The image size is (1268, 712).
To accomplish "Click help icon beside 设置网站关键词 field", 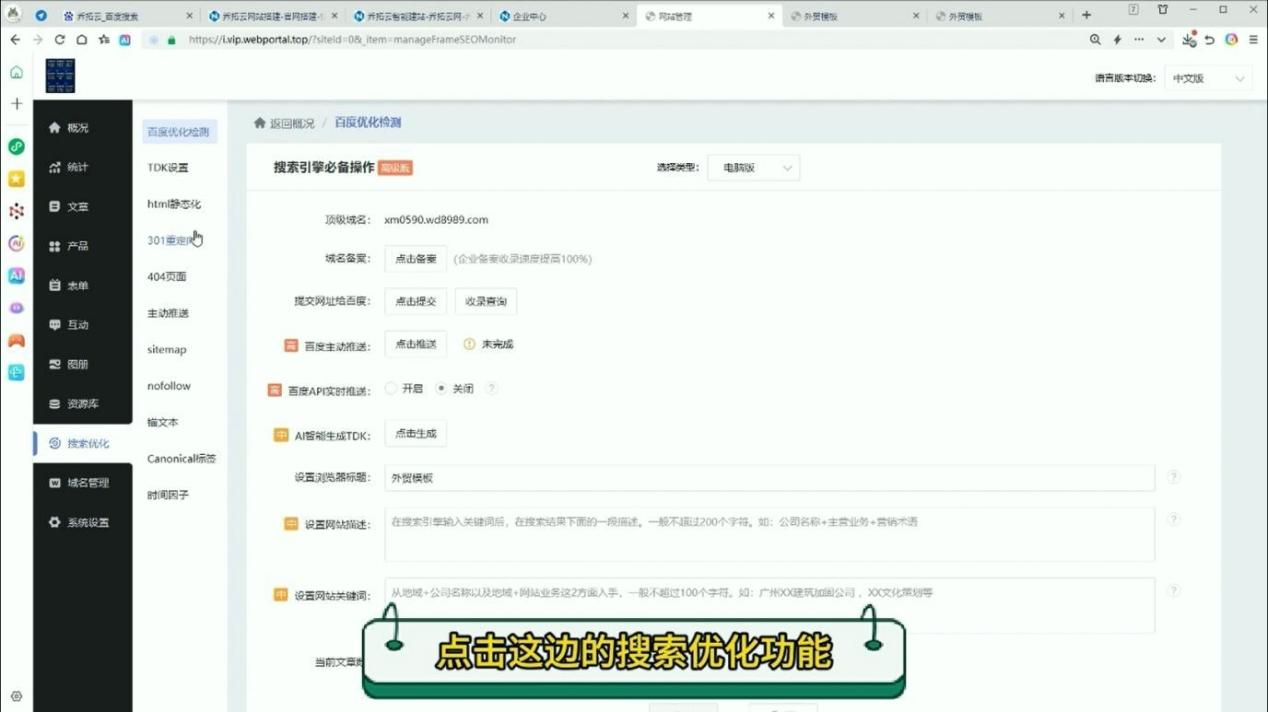I will click(x=1174, y=591).
